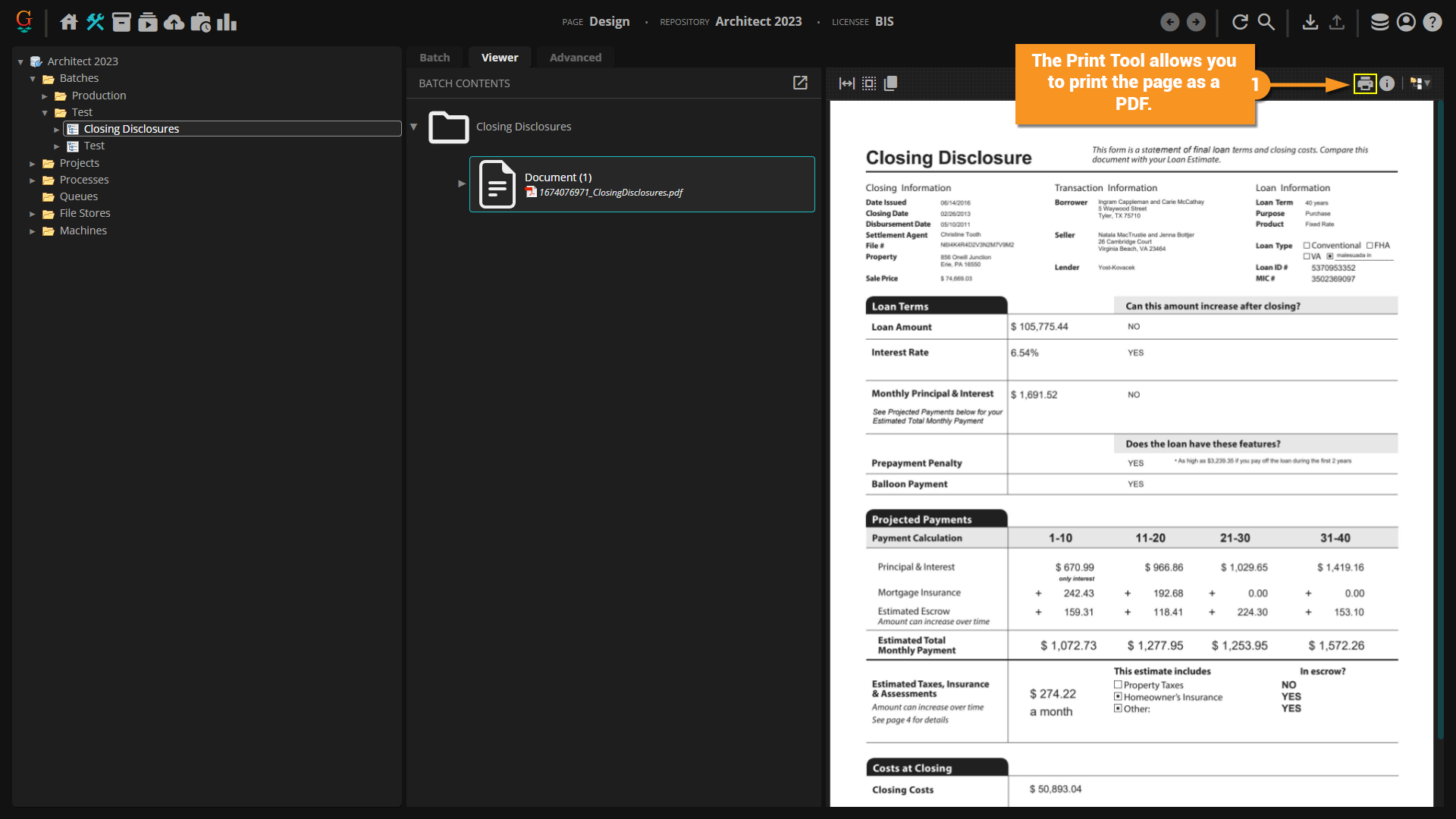Select Closing Disclosures in project tree
This screenshot has width=1456, height=819.
click(x=131, y=129)
